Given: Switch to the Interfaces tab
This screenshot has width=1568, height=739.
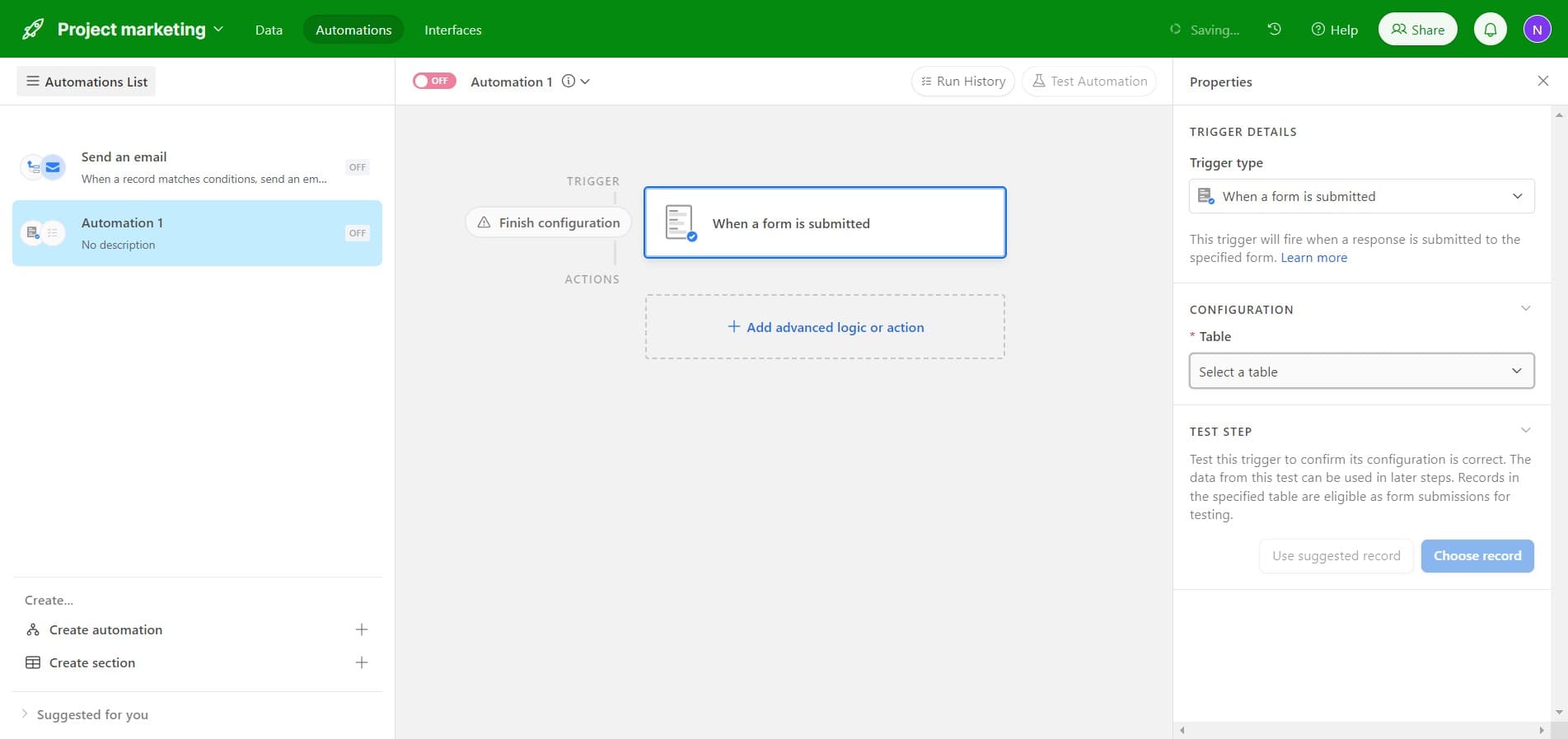Looking at the screenshot, I should pyautogui.click(x=452, y=30).
